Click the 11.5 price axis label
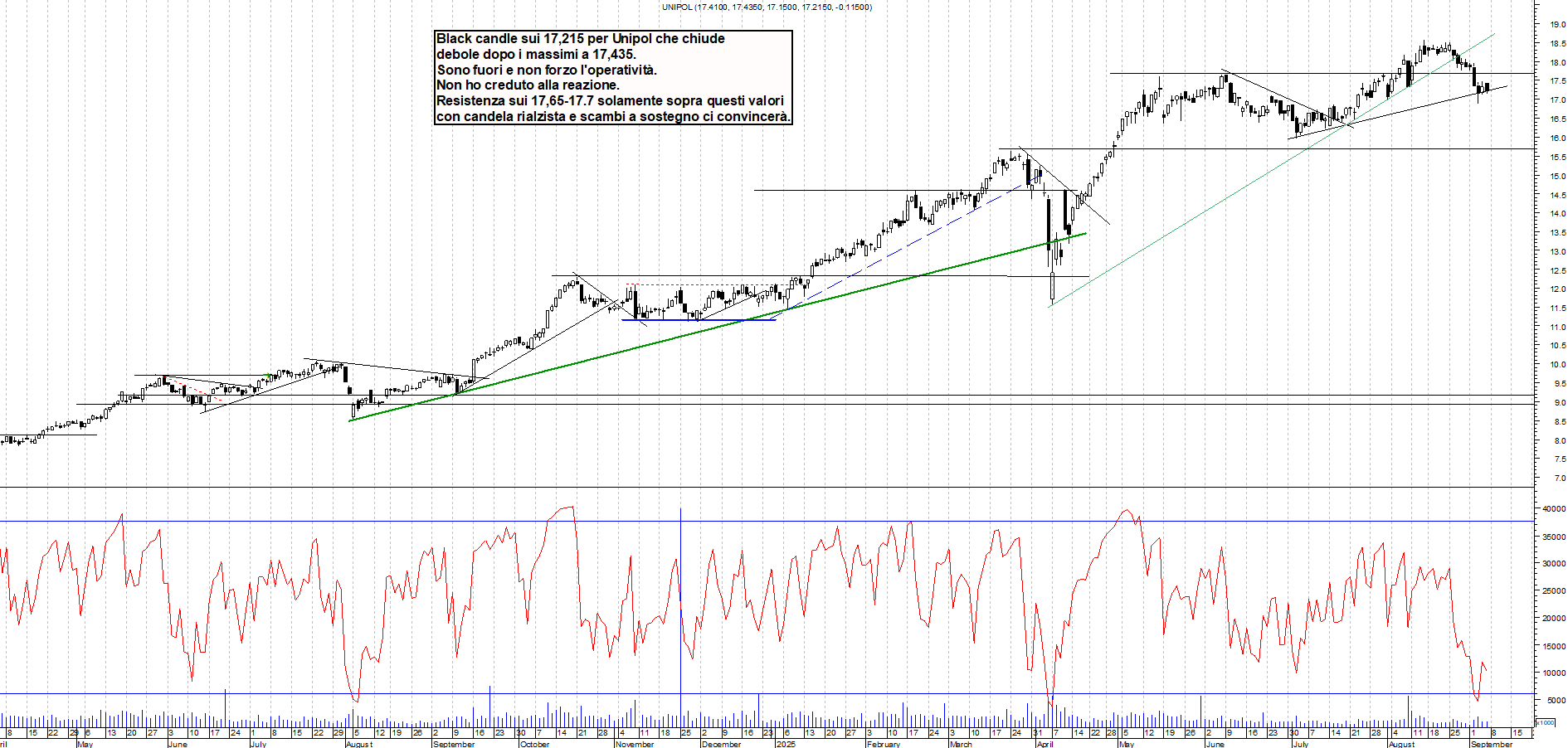The width and height of the screenshot is (1568, 748). [x=1557, y=308]
